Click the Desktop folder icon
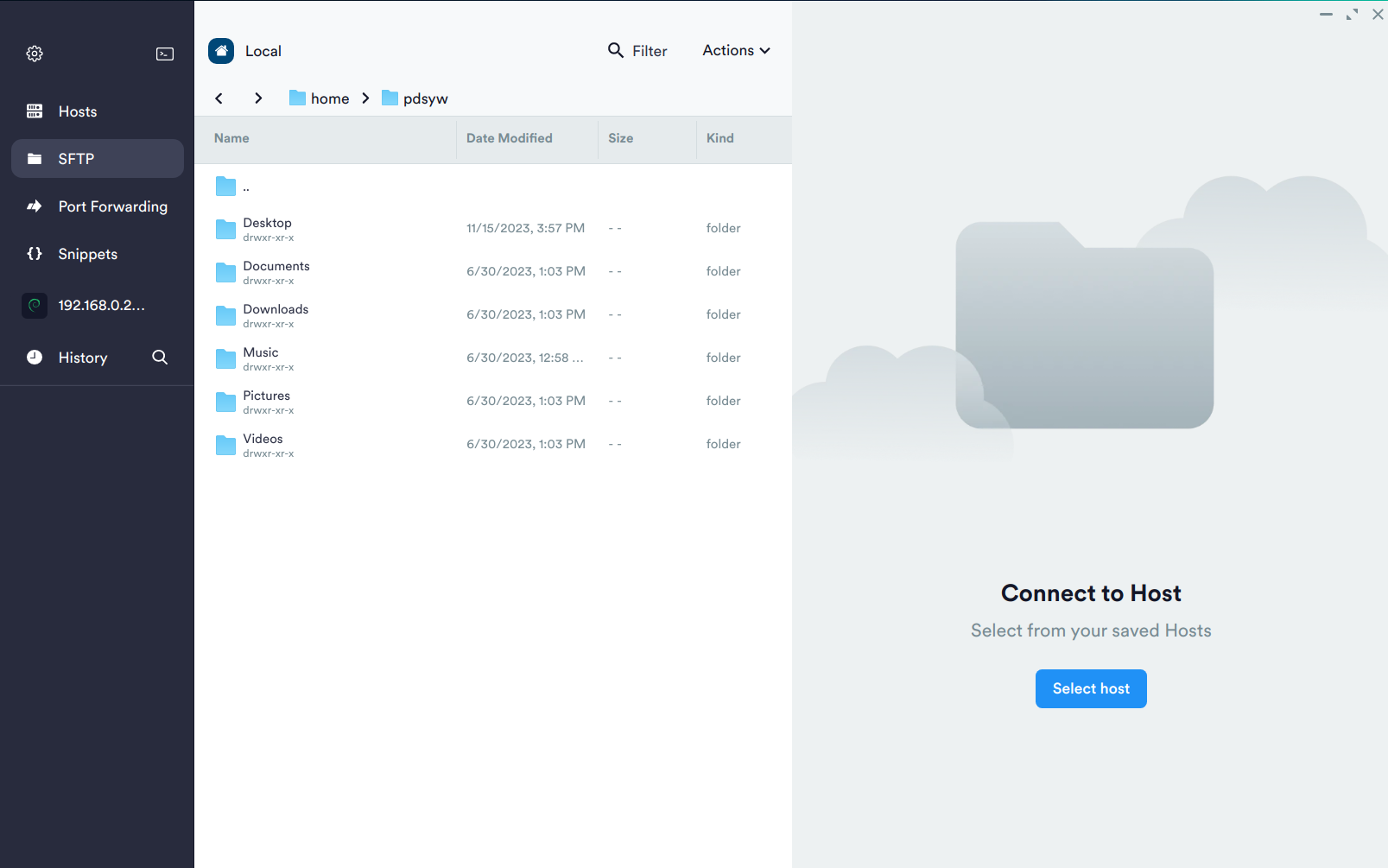 (x=225, y=229)
